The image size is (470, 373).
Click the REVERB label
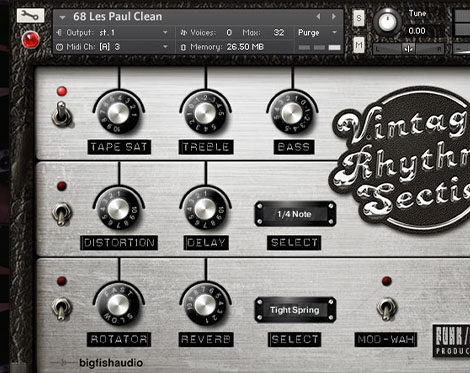(206, 339)
